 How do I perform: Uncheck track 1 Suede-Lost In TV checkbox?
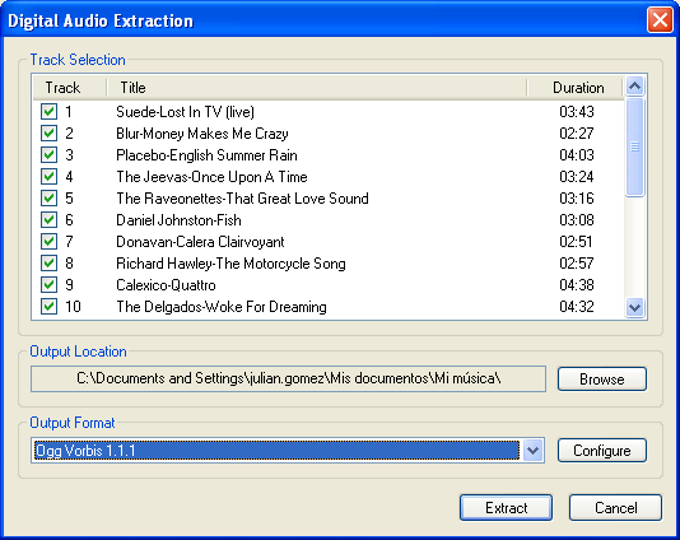pyautogui.click(x=49, y=112)
